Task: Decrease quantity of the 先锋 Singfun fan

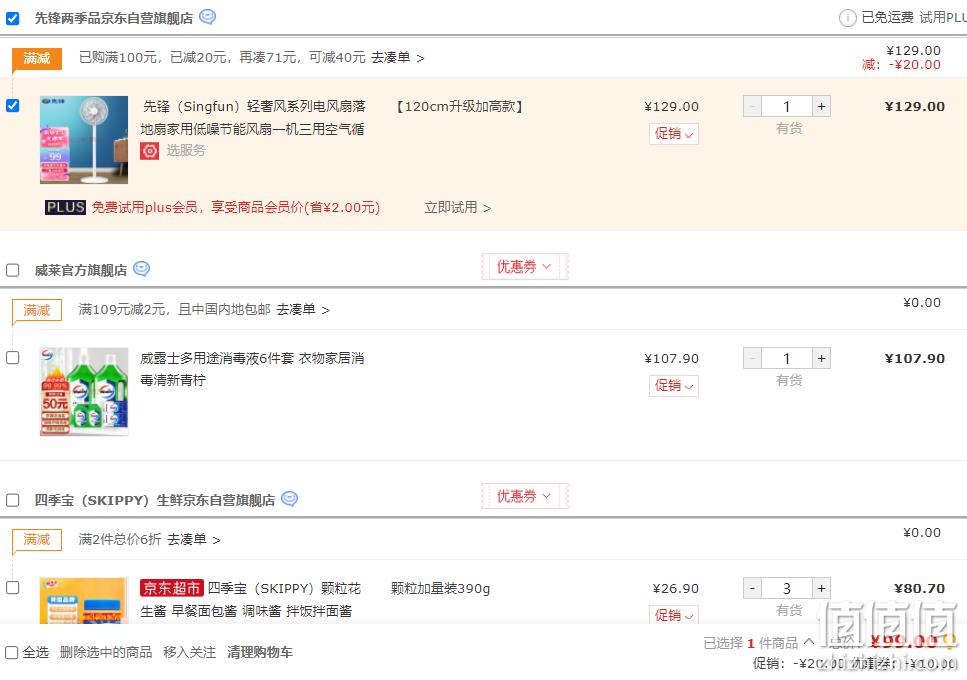Action: pos(752,107)
